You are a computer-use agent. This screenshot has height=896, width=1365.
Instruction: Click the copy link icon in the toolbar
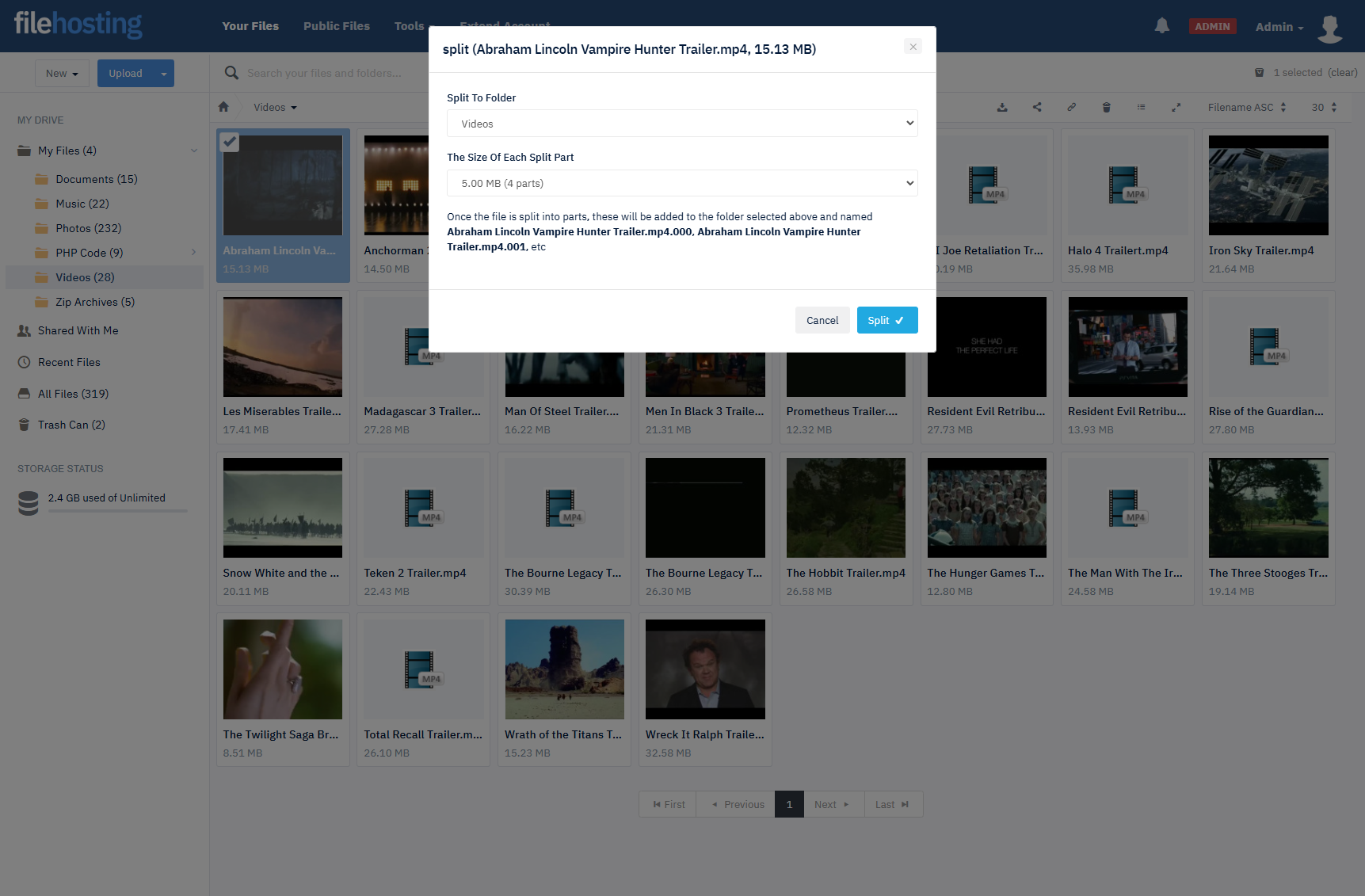[x=1071, y=107]
